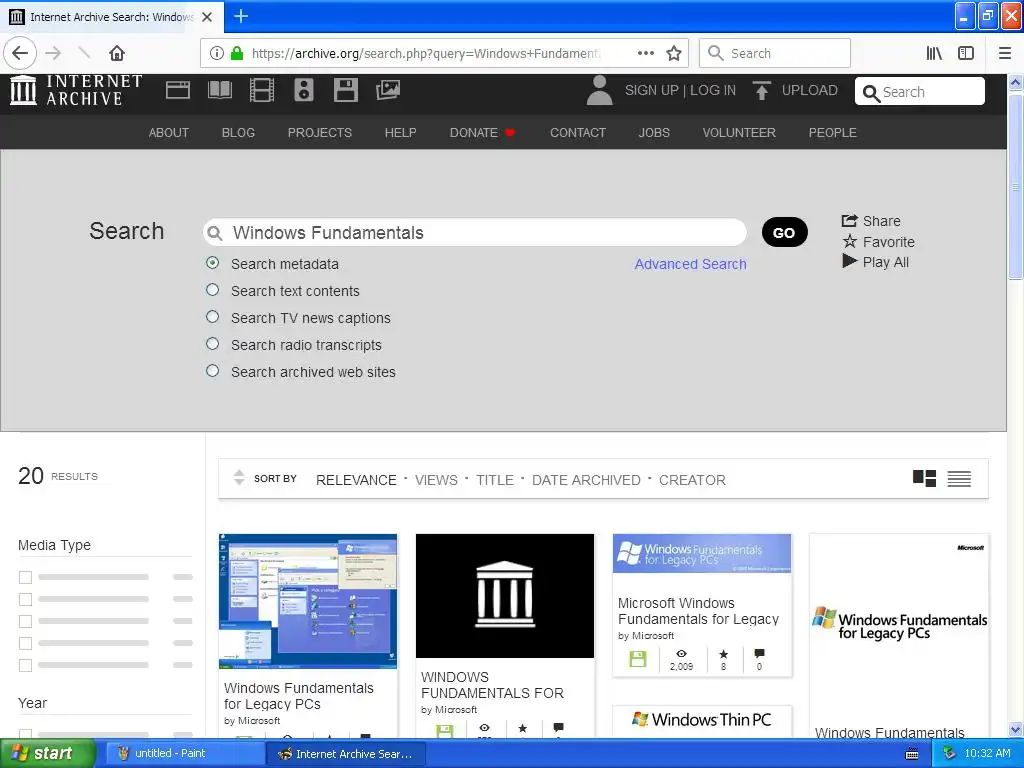Open the ABOUT menu item
This screenshot has height=768, width=1024.
pos(168,133)
